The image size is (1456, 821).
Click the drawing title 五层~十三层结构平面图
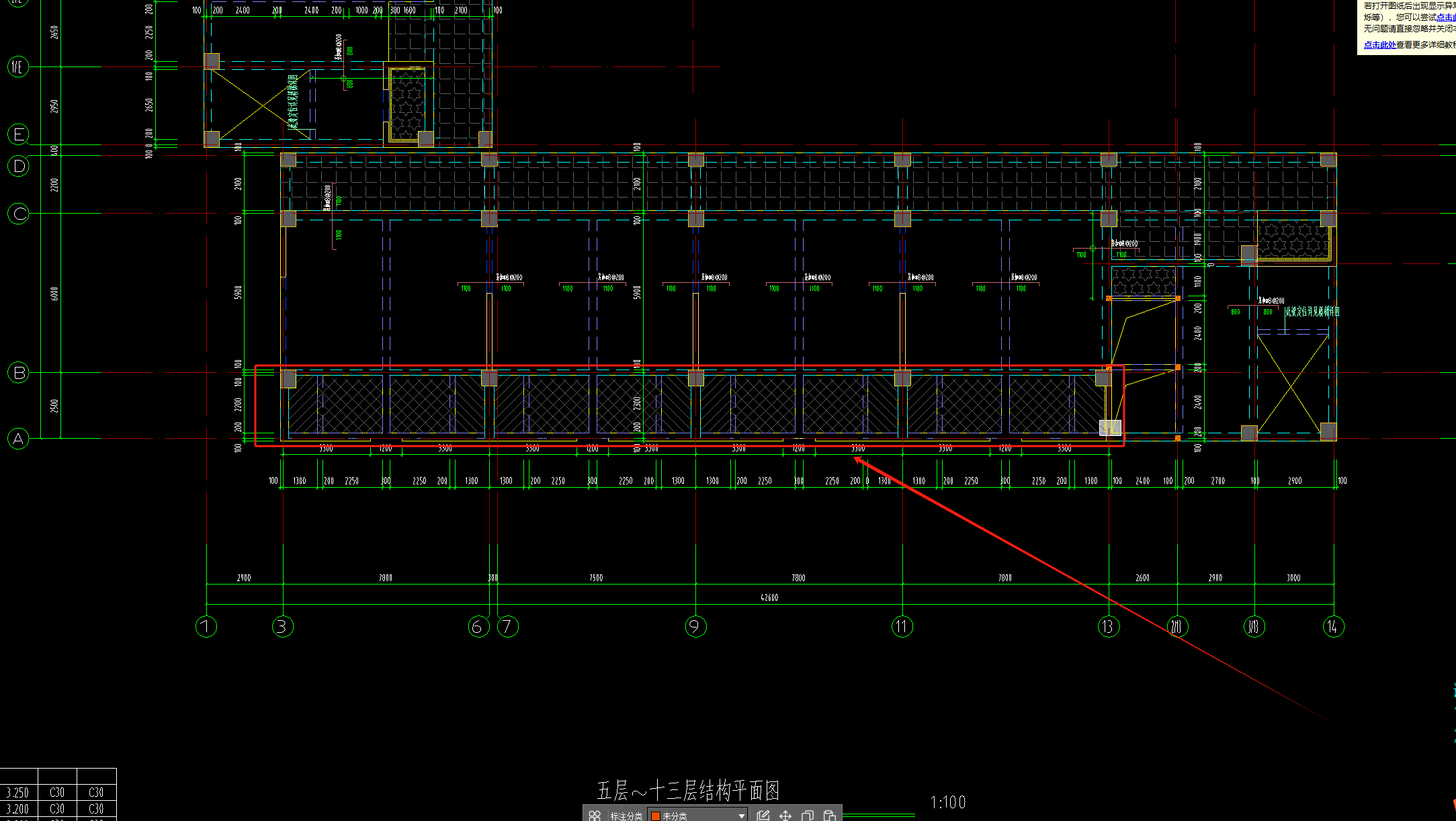click(x=688, y=791)
